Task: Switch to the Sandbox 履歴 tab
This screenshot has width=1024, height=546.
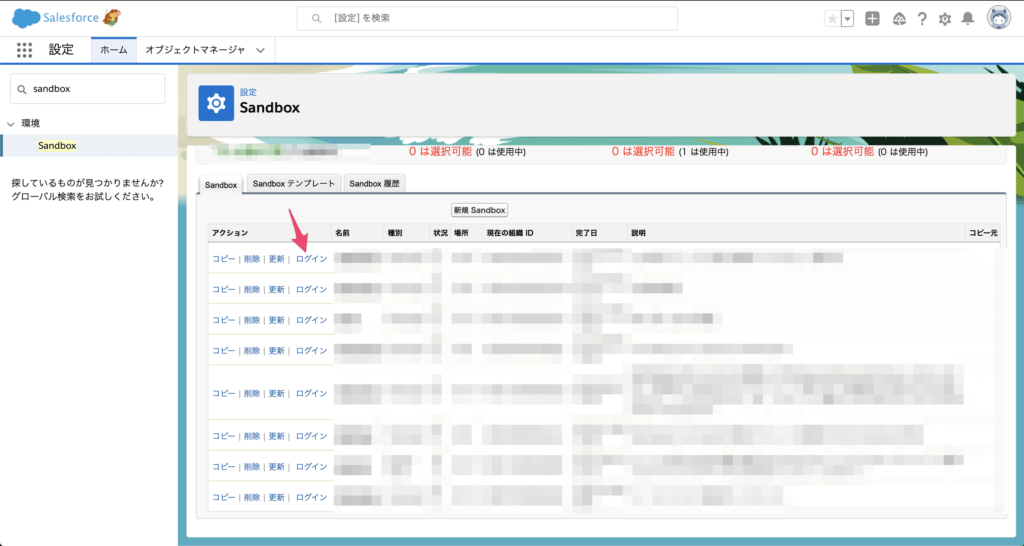Action: 374,184
